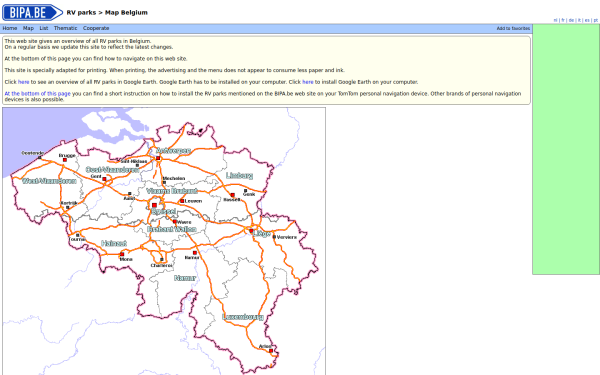Open the Thematic menu item

tap(65, 28)
